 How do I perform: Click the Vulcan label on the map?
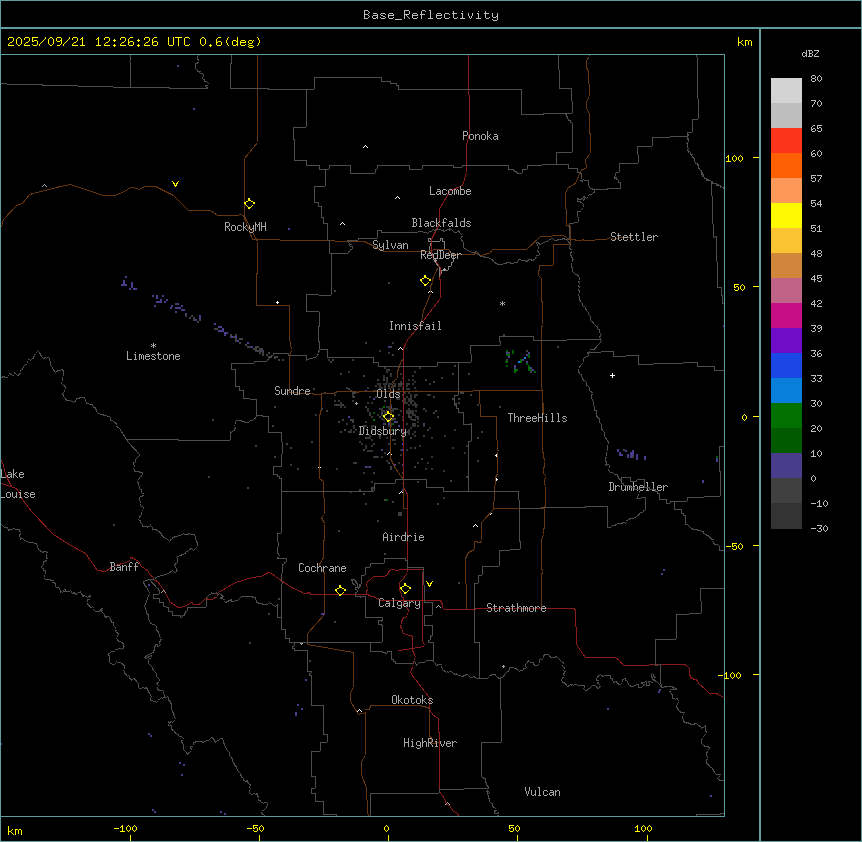pos(542,792)
